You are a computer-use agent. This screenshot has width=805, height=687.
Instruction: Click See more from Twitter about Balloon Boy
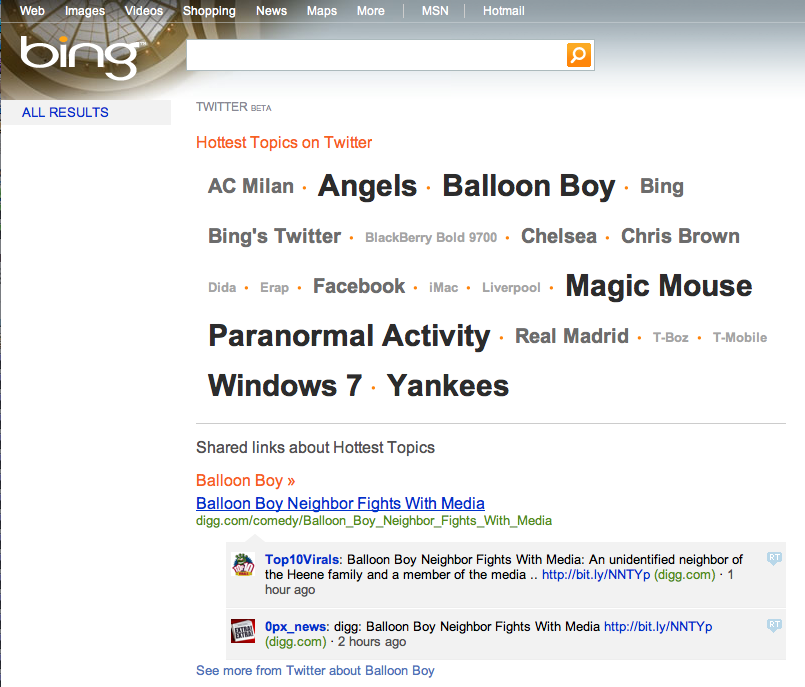(315, 670)
